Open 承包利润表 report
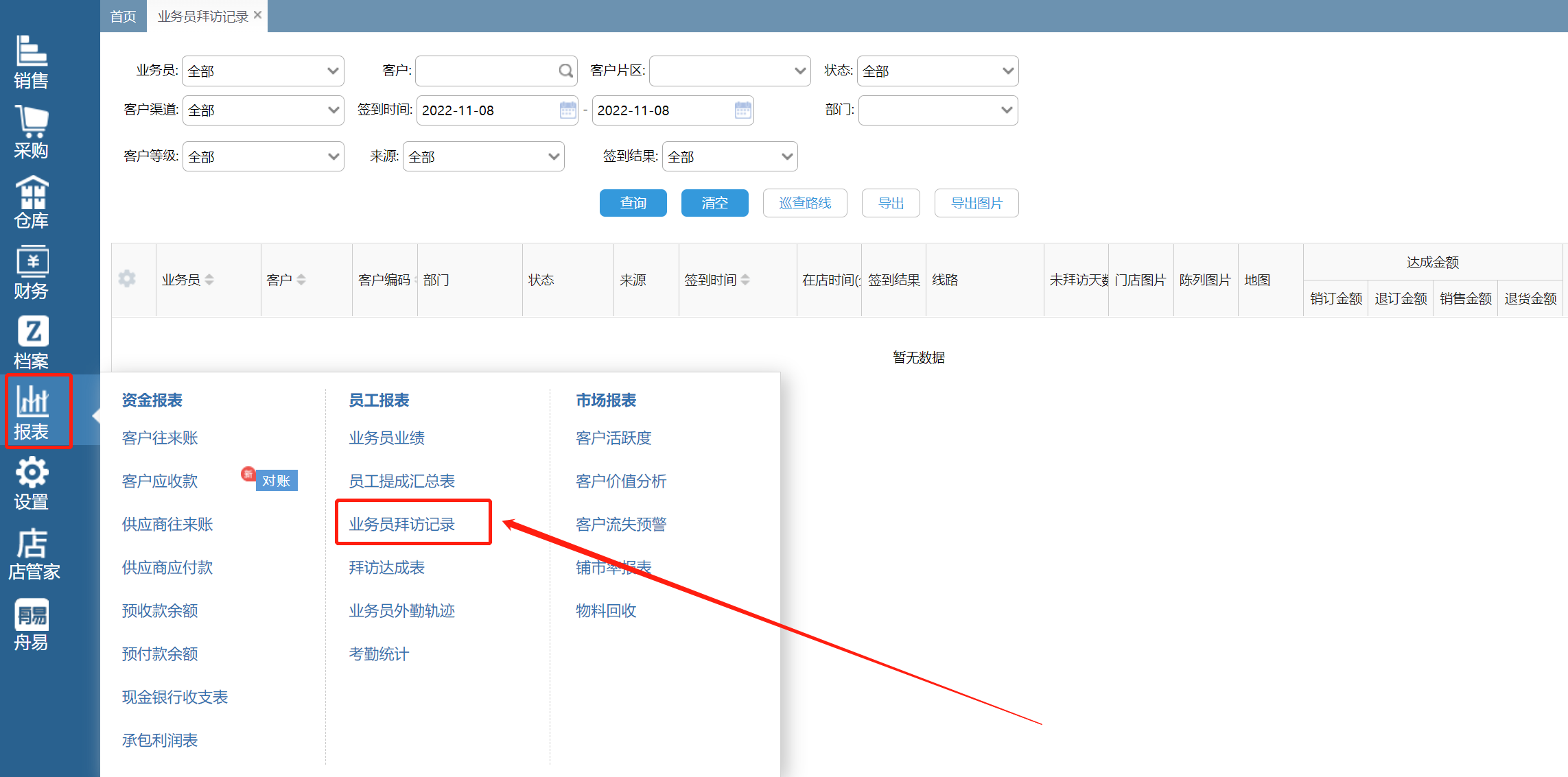1568x777 pixels. point(160,740)
